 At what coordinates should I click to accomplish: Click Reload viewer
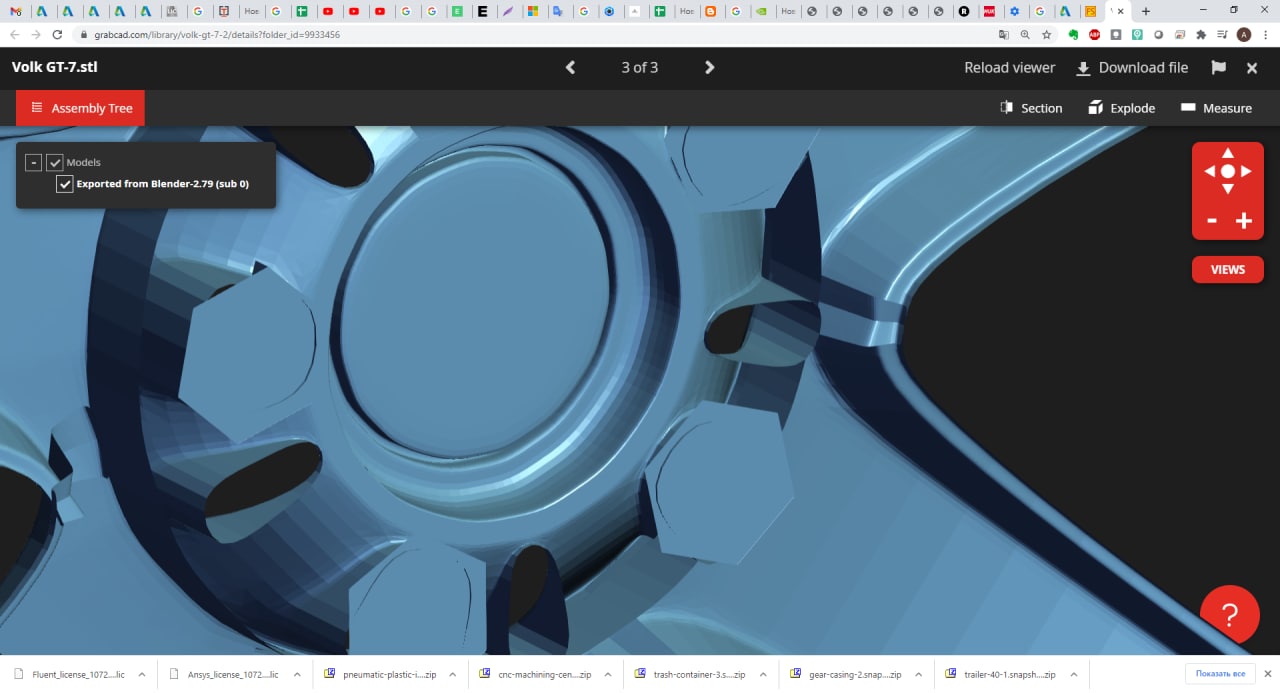pos(1009,68)
